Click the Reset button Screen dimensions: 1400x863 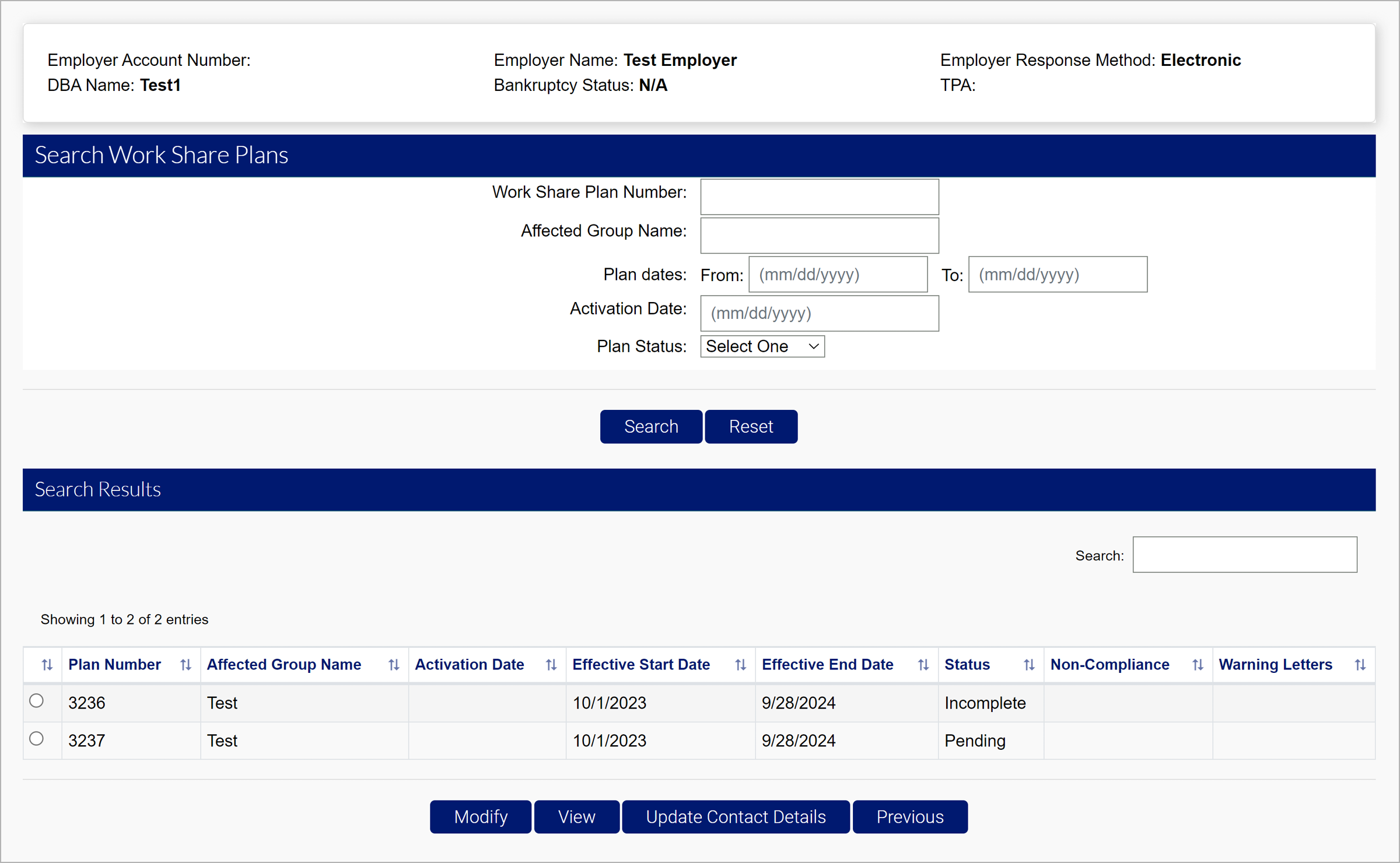(751, 426)
